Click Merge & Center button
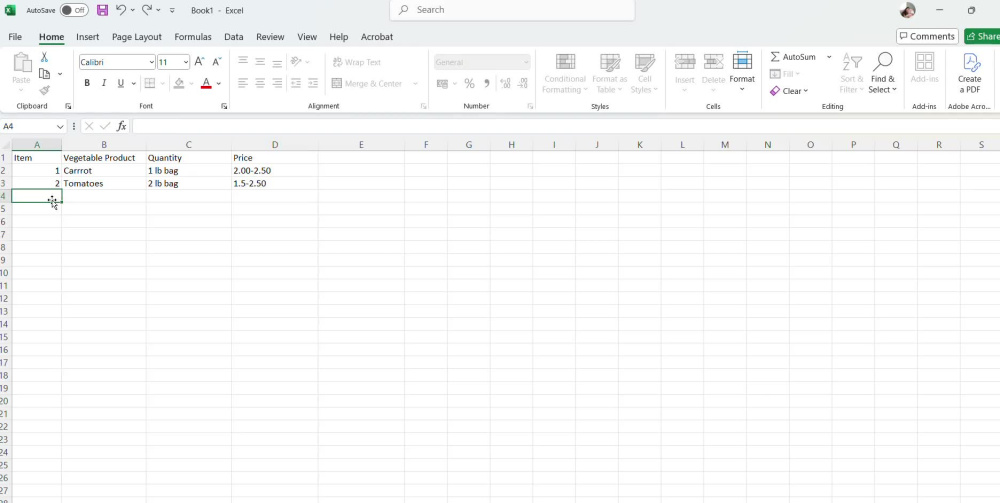This screenshot has width=1000, height=503. click(367, 84)
